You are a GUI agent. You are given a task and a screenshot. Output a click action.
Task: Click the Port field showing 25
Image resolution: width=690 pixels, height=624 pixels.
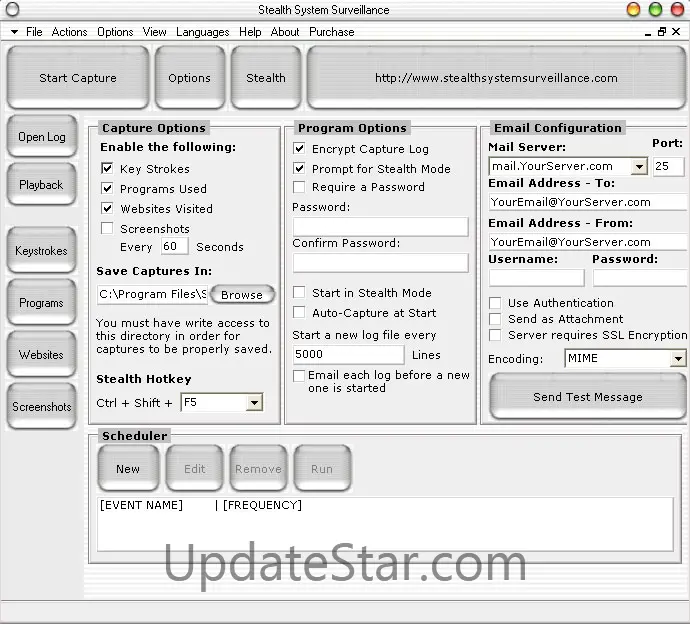point(668,166)
